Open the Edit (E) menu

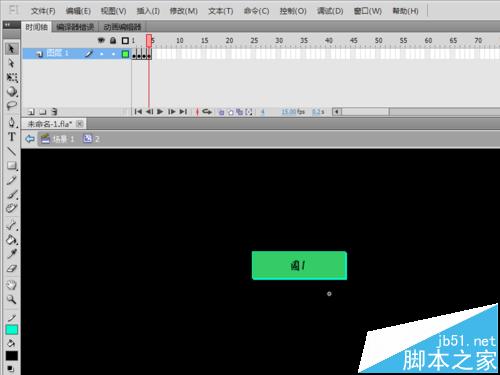(78, 11)
